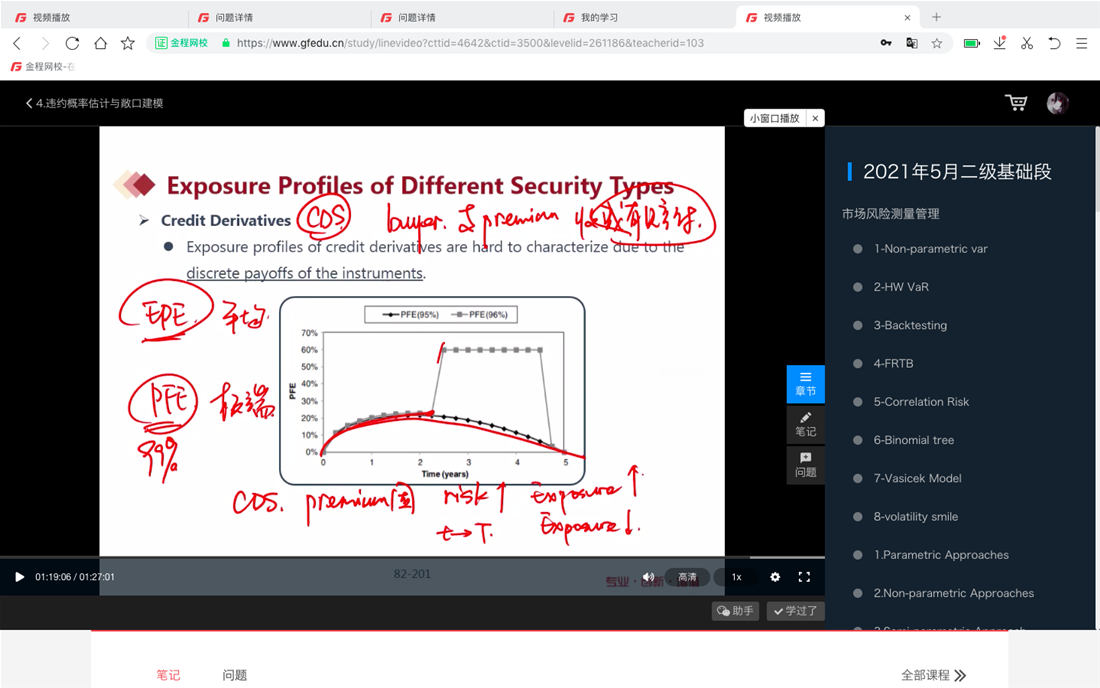Viewport: 1100px width, 688px height.
Task: Go forward one page in browser
Action: coord(45,43)
